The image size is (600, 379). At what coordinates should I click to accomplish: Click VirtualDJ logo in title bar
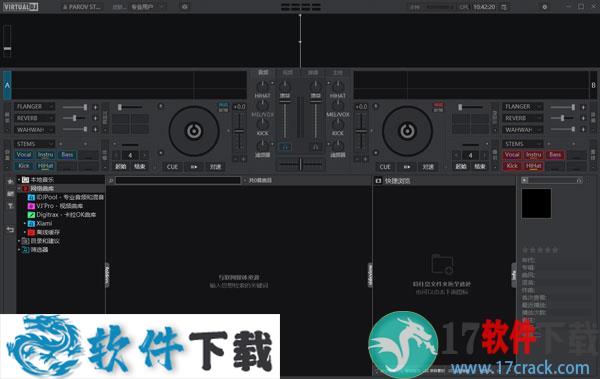point(21,7)
